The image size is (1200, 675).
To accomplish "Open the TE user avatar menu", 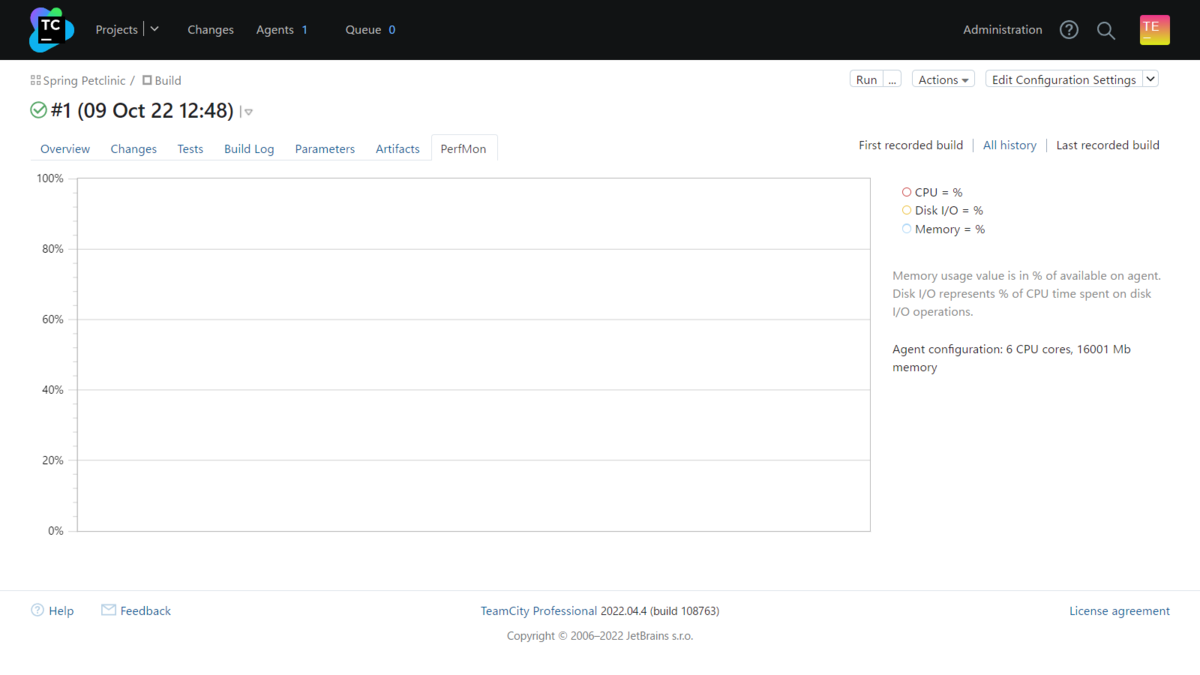I will 1154,30.
